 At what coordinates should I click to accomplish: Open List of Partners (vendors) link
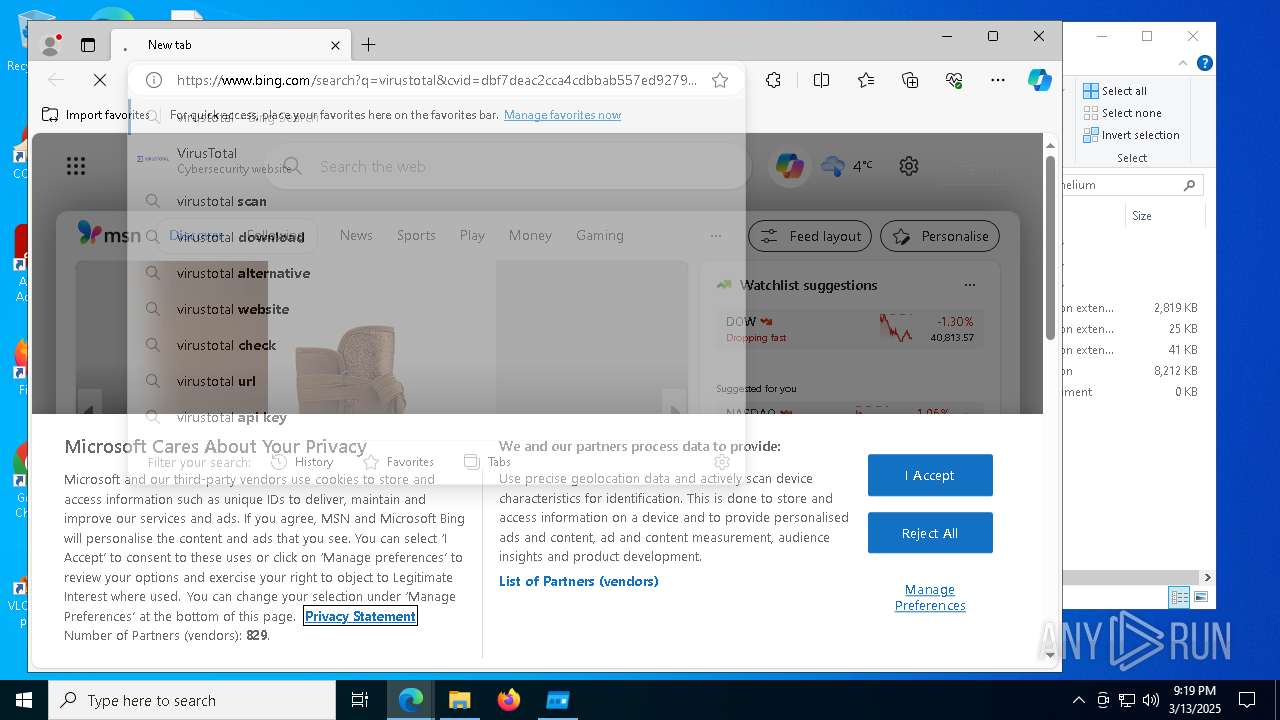[x=579, y=581]
